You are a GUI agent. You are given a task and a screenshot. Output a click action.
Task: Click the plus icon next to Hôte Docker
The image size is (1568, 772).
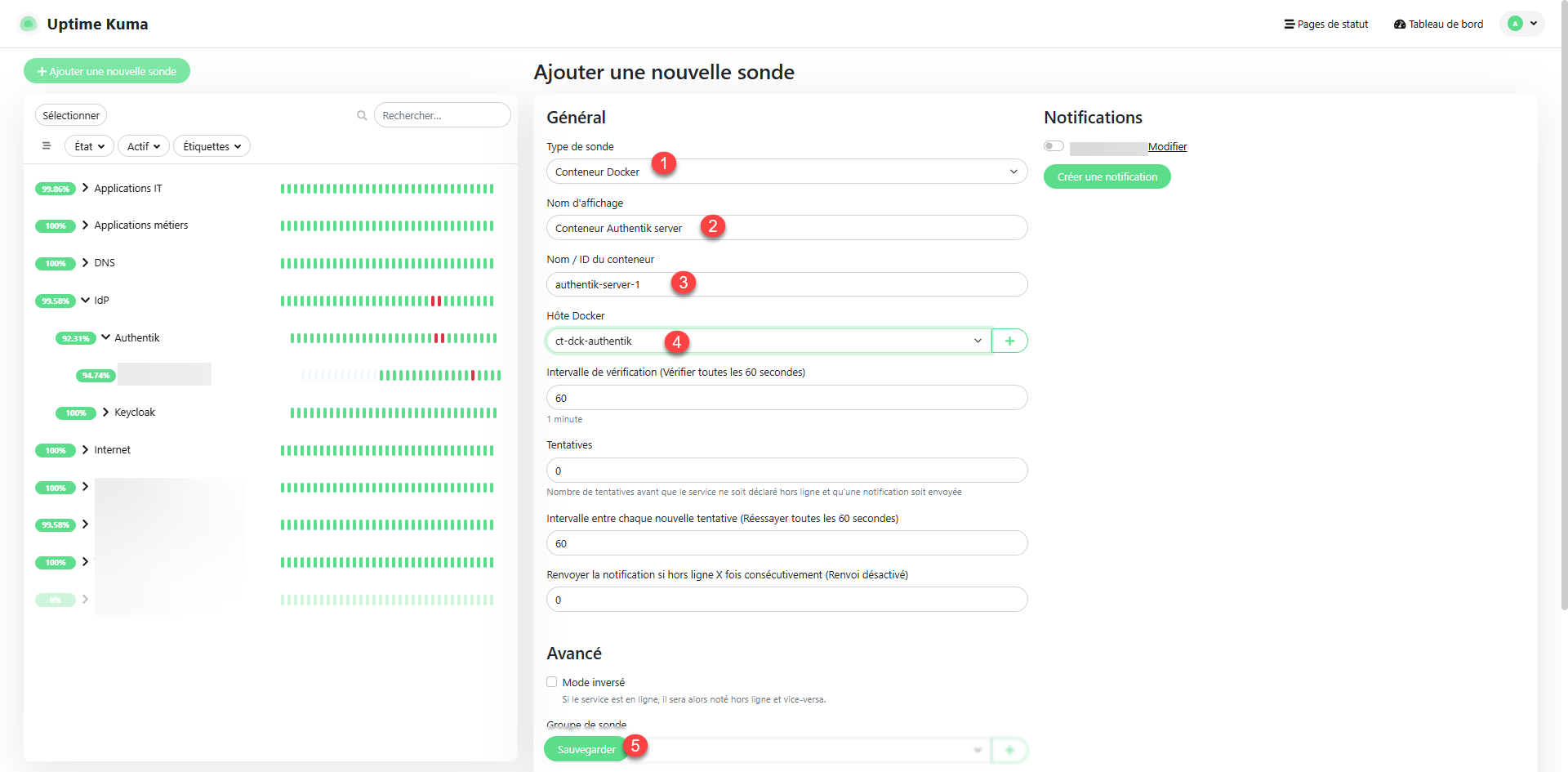(x=1009, y=341)
